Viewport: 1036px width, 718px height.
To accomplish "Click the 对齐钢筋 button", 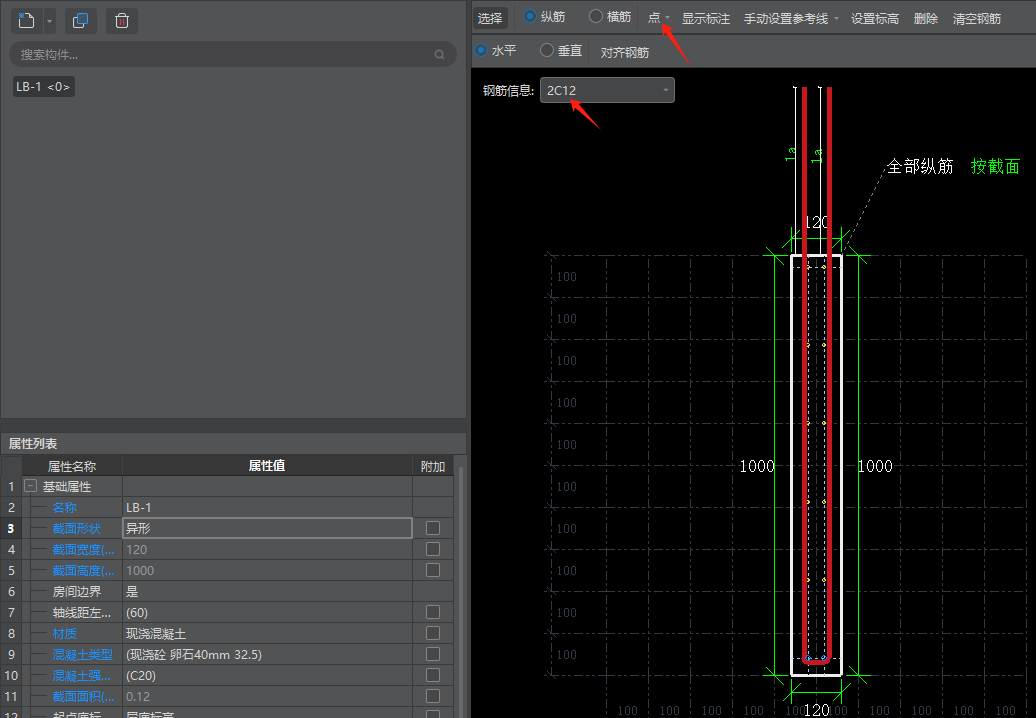I will [x=624, y=52].
